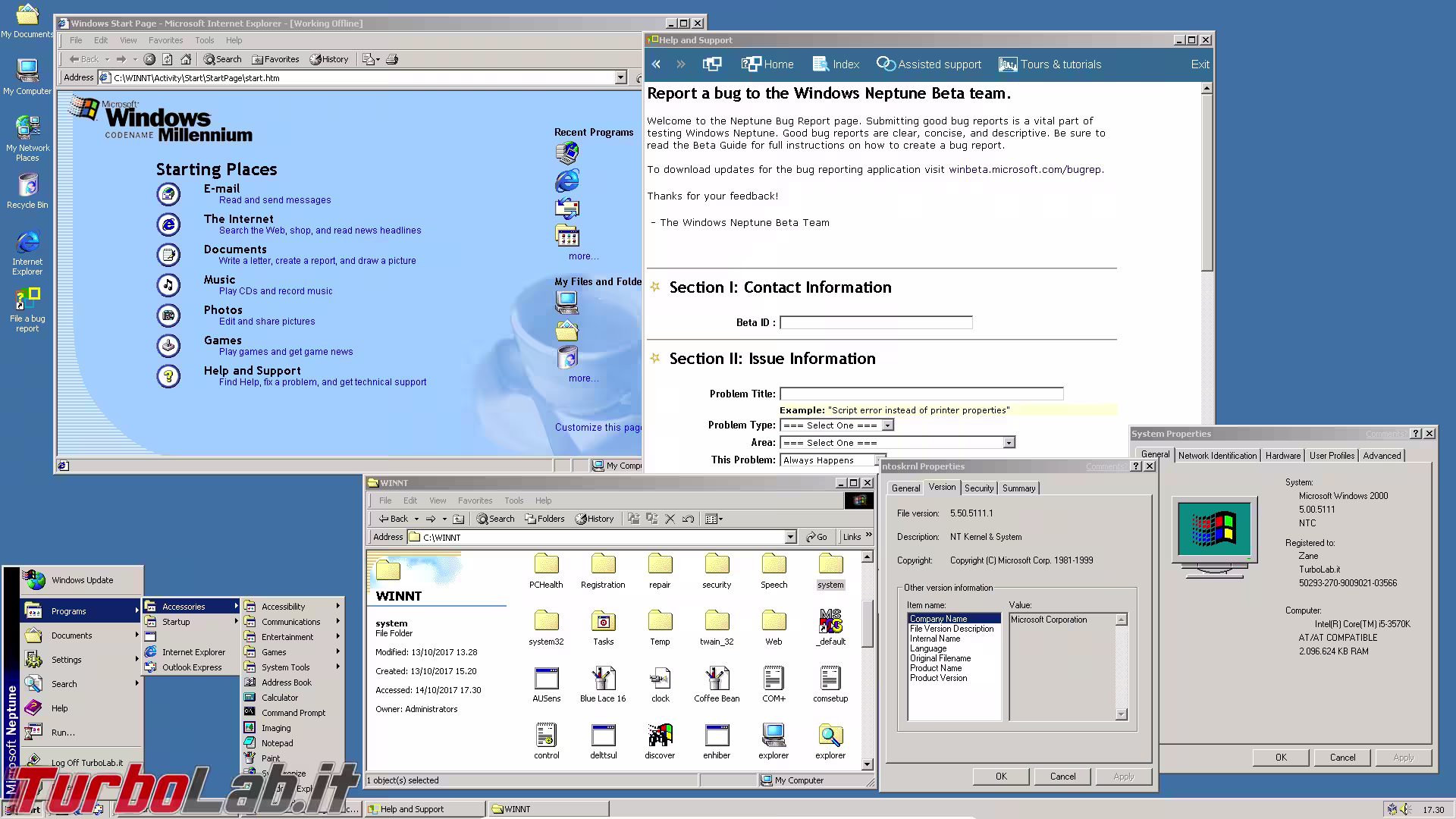Open the Problem Type dropdown
The height and width of the screenshot is (819, 1456).
(x=887, y=425)
